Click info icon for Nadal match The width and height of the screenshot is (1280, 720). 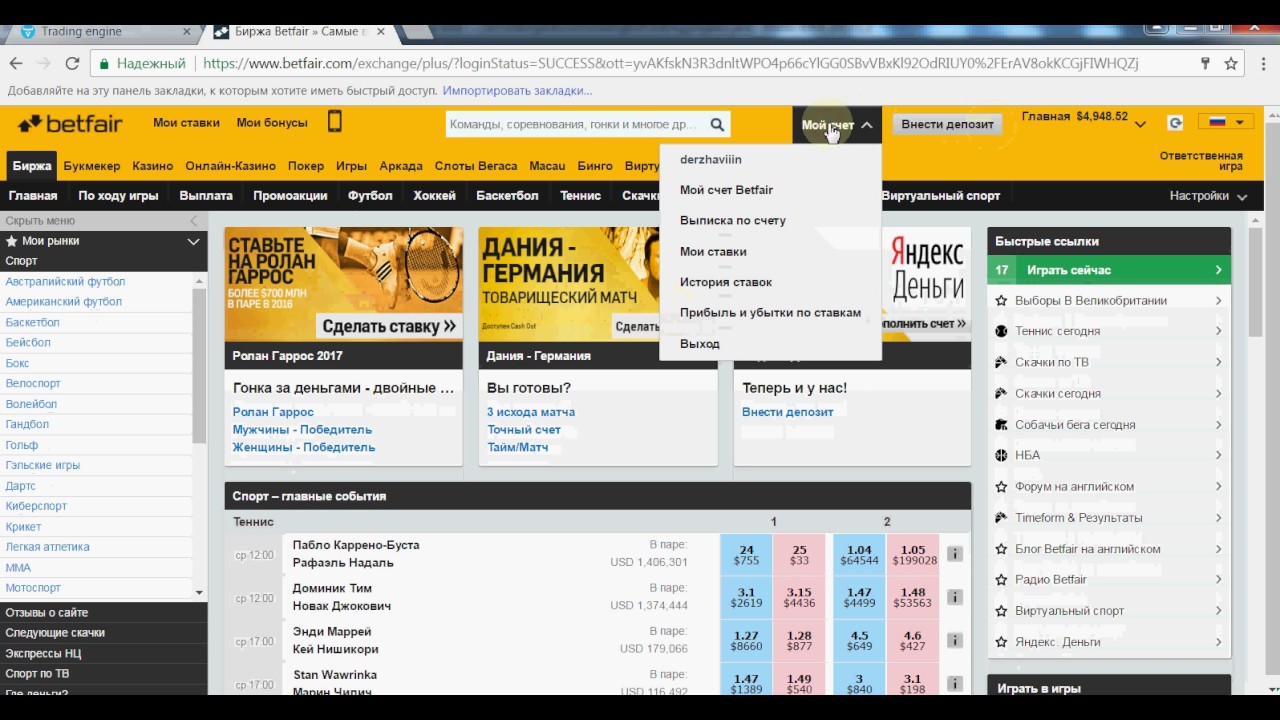[x=955, y=554]
